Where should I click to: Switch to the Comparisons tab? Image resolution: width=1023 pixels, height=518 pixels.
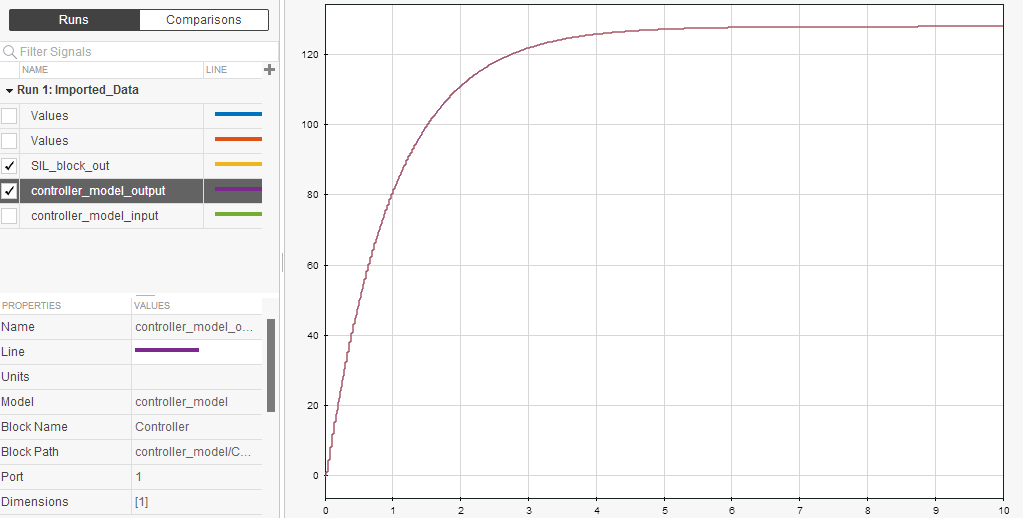click(204, 20)
